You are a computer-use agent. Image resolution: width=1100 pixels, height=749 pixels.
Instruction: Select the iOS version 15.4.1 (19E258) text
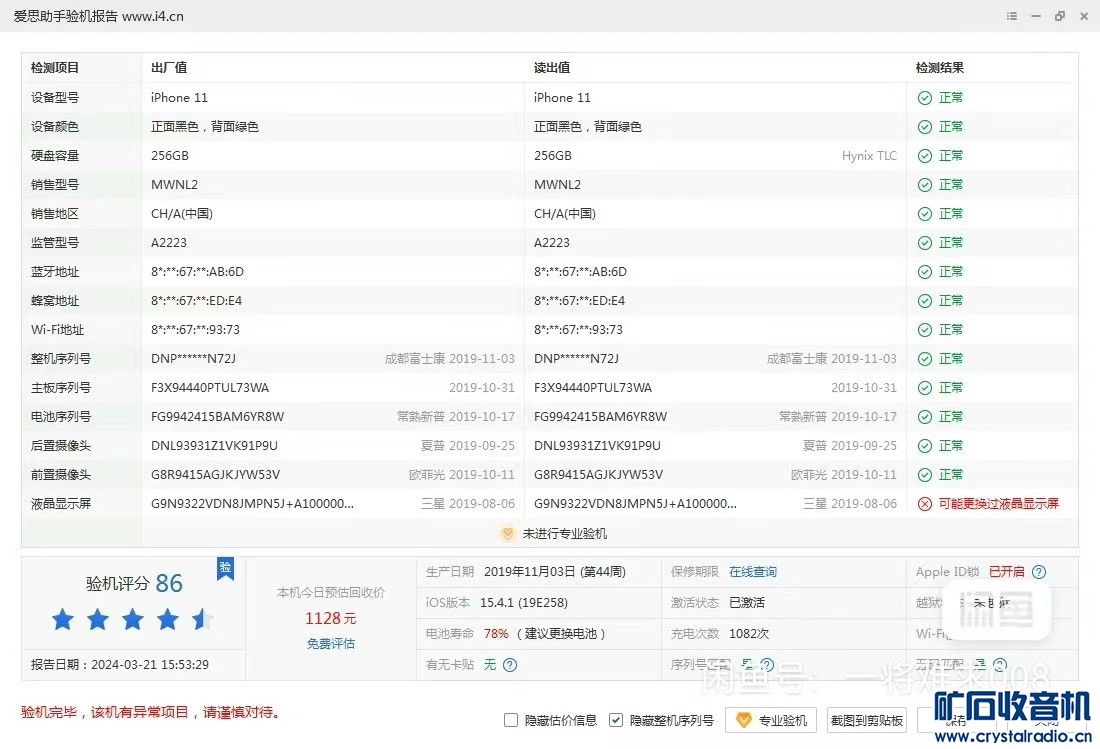[x=524, y=602]
